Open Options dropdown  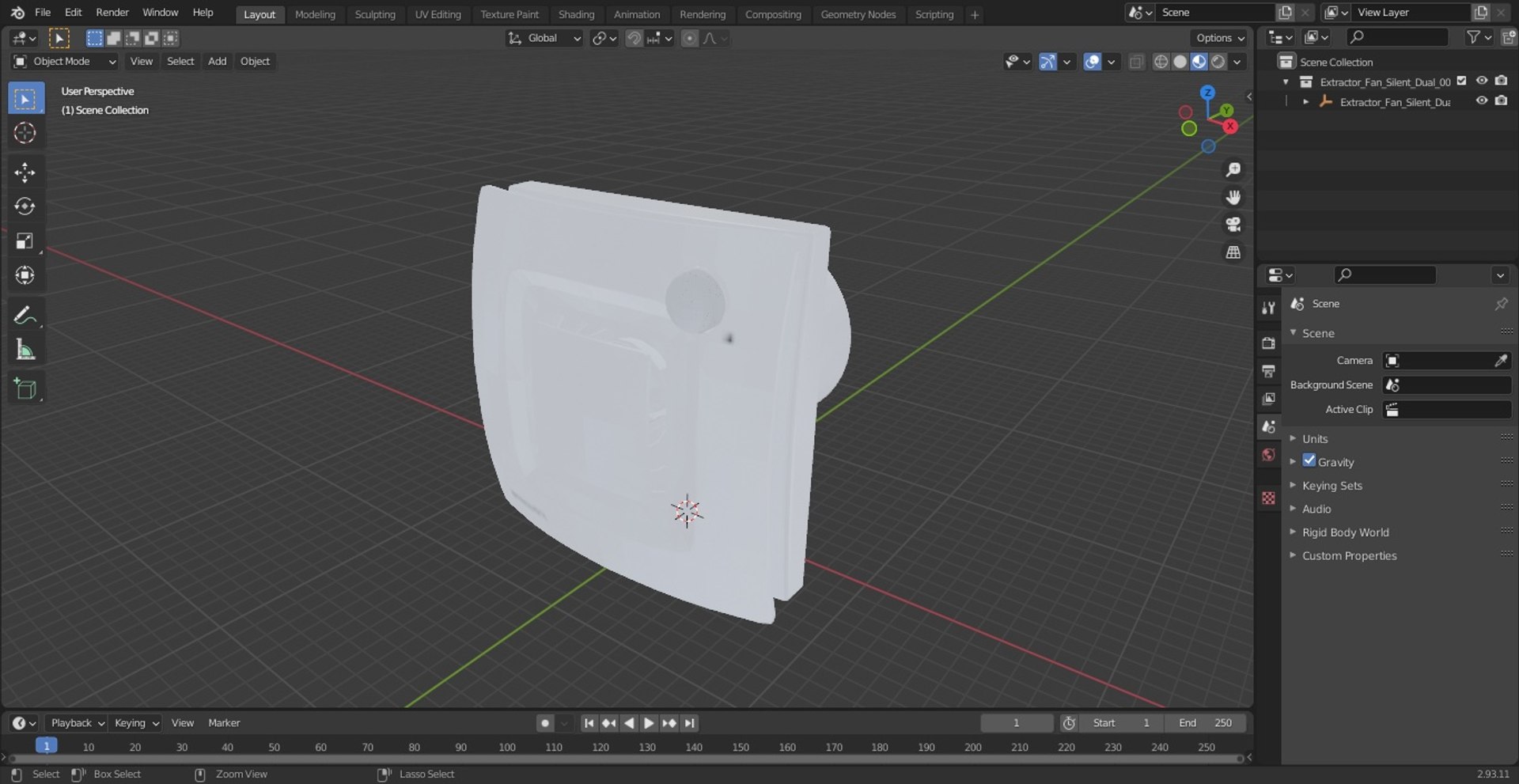(x=1219, y=38)
